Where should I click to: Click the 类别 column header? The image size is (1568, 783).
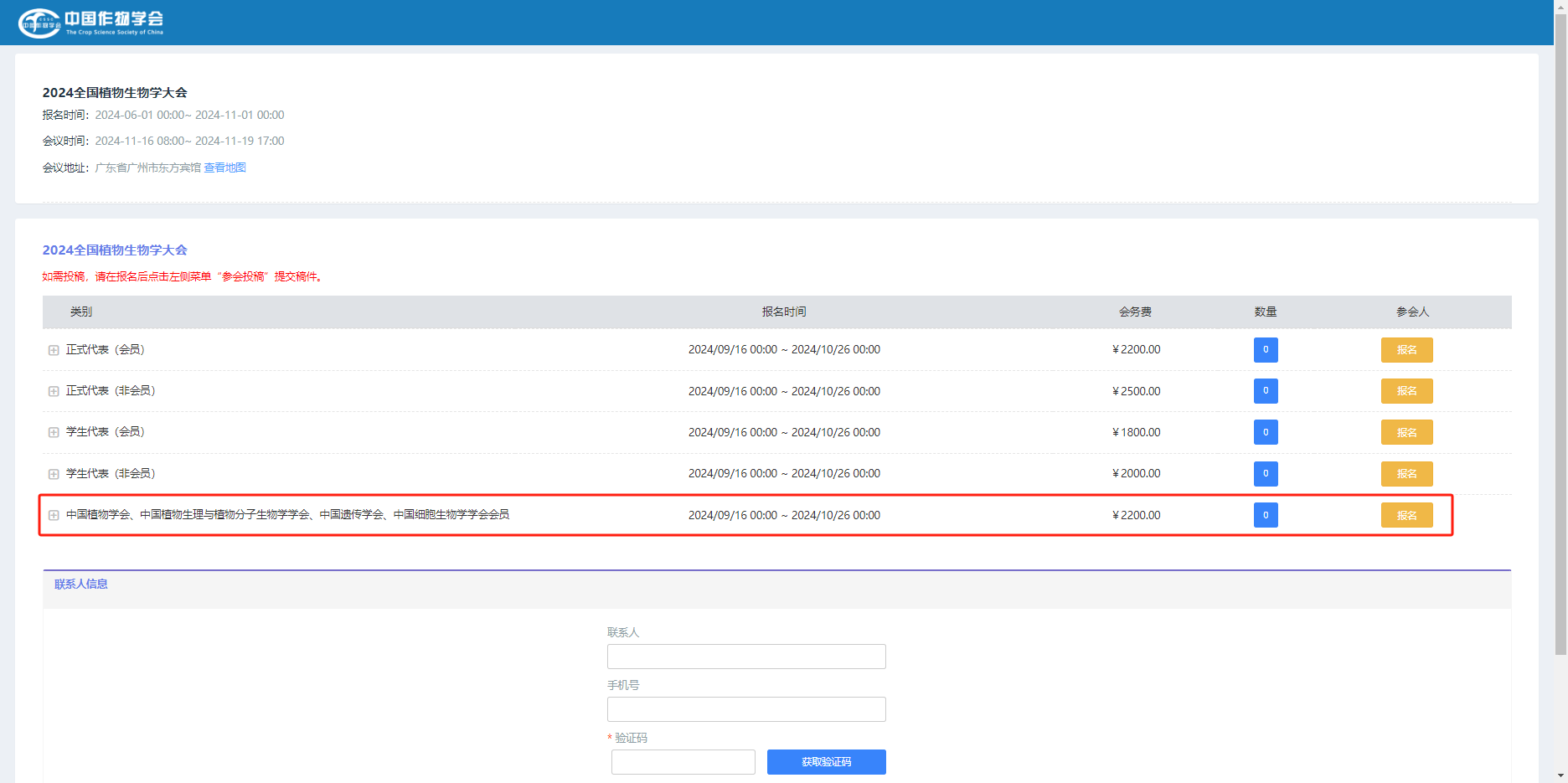click(x=81, y=312)
